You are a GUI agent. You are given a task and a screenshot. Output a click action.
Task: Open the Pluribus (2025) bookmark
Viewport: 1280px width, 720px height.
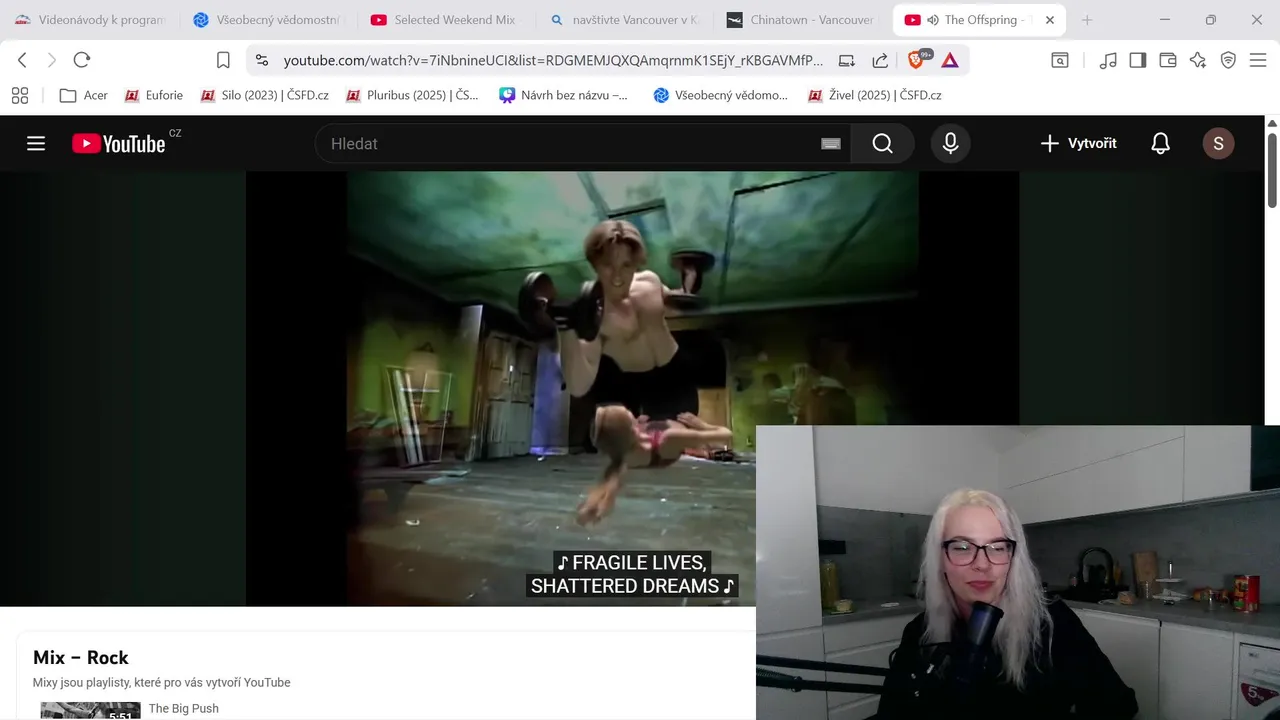point(413,95)
